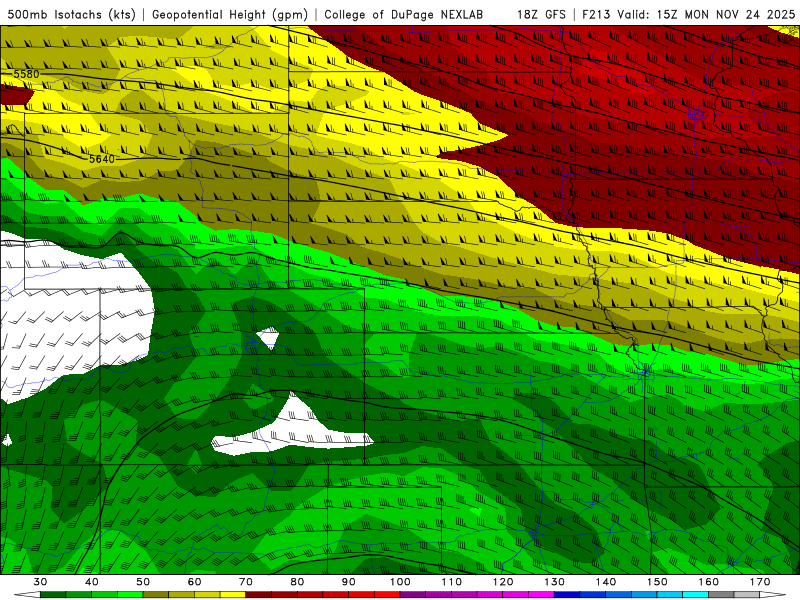This screenshot has height=600, width=800.
Task: Click the 40 knots color bar label
Action: [92, 582]
